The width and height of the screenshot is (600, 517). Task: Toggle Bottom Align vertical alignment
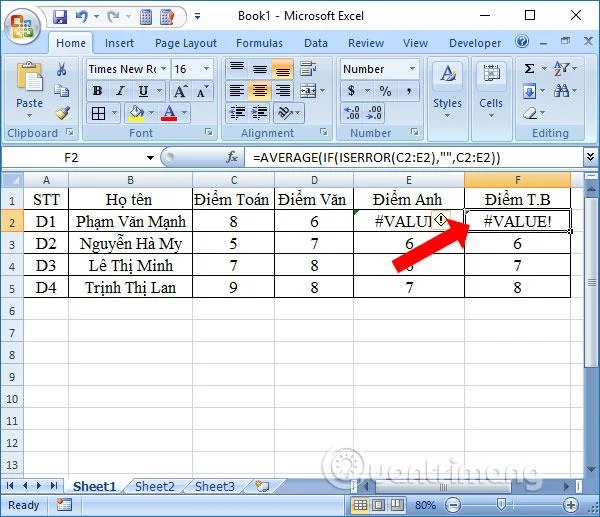pos(283,68)
